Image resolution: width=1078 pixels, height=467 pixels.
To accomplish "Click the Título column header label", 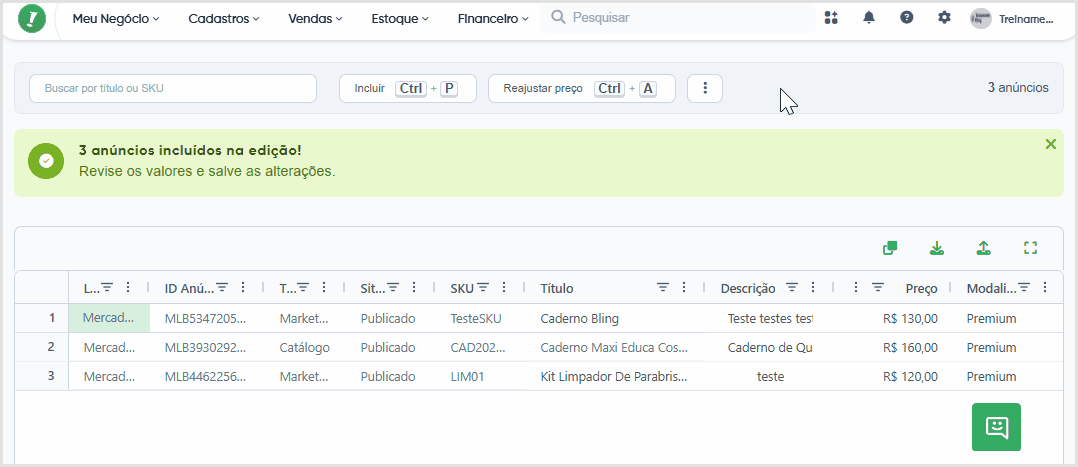I will coord(557,288).
